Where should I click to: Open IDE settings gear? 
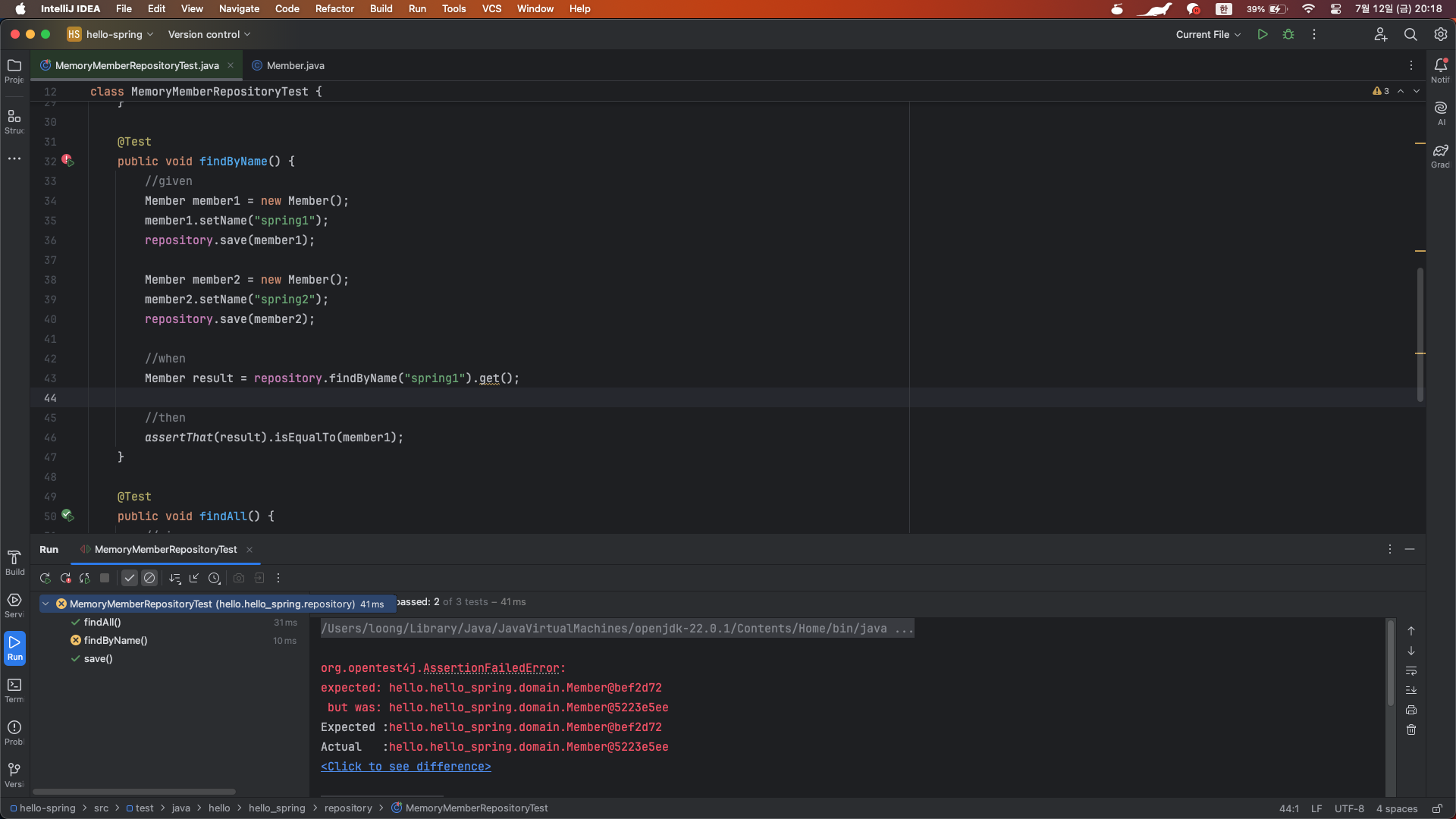tap(1440, 34)
